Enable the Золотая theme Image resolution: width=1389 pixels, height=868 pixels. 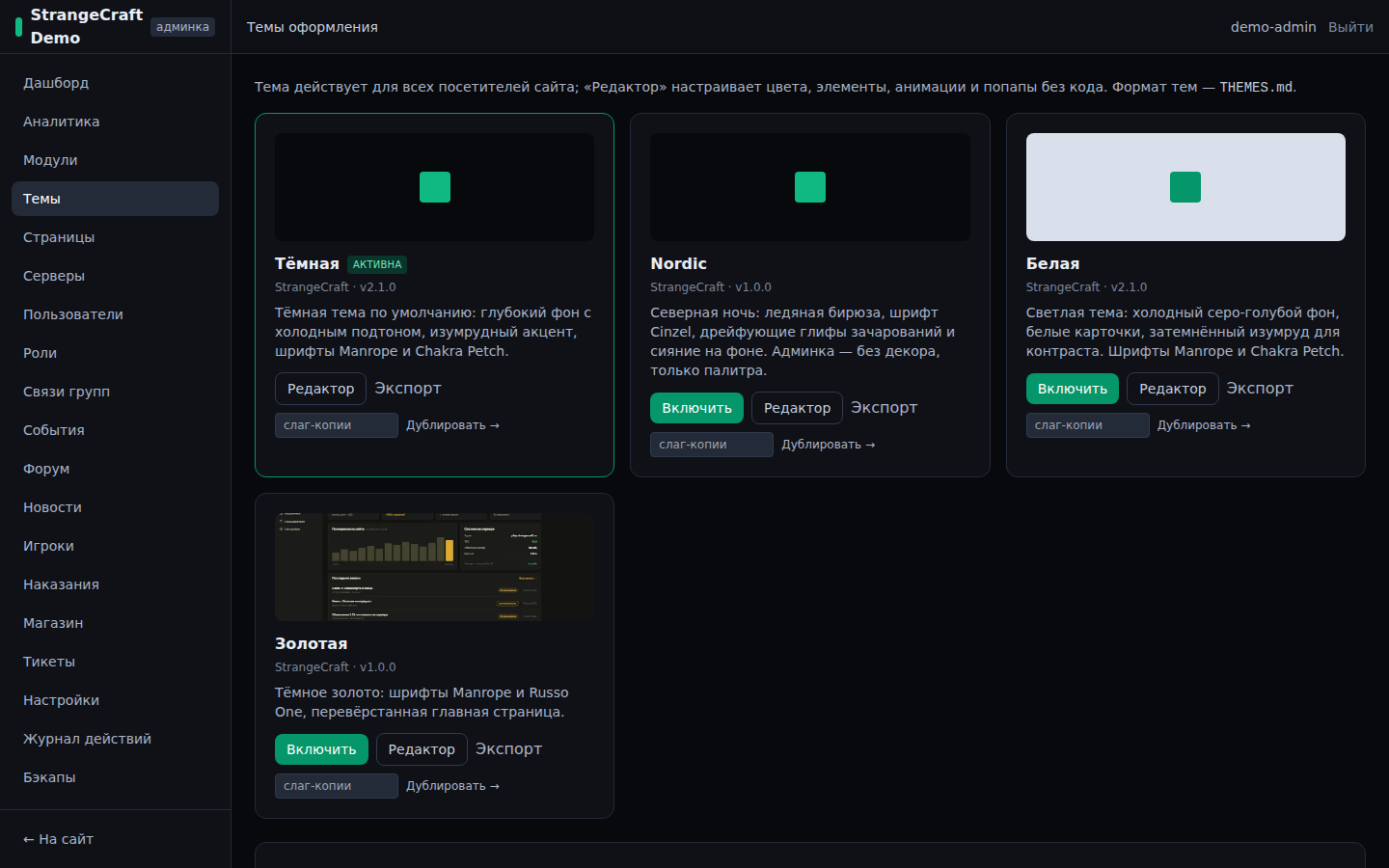click(321, 749)
